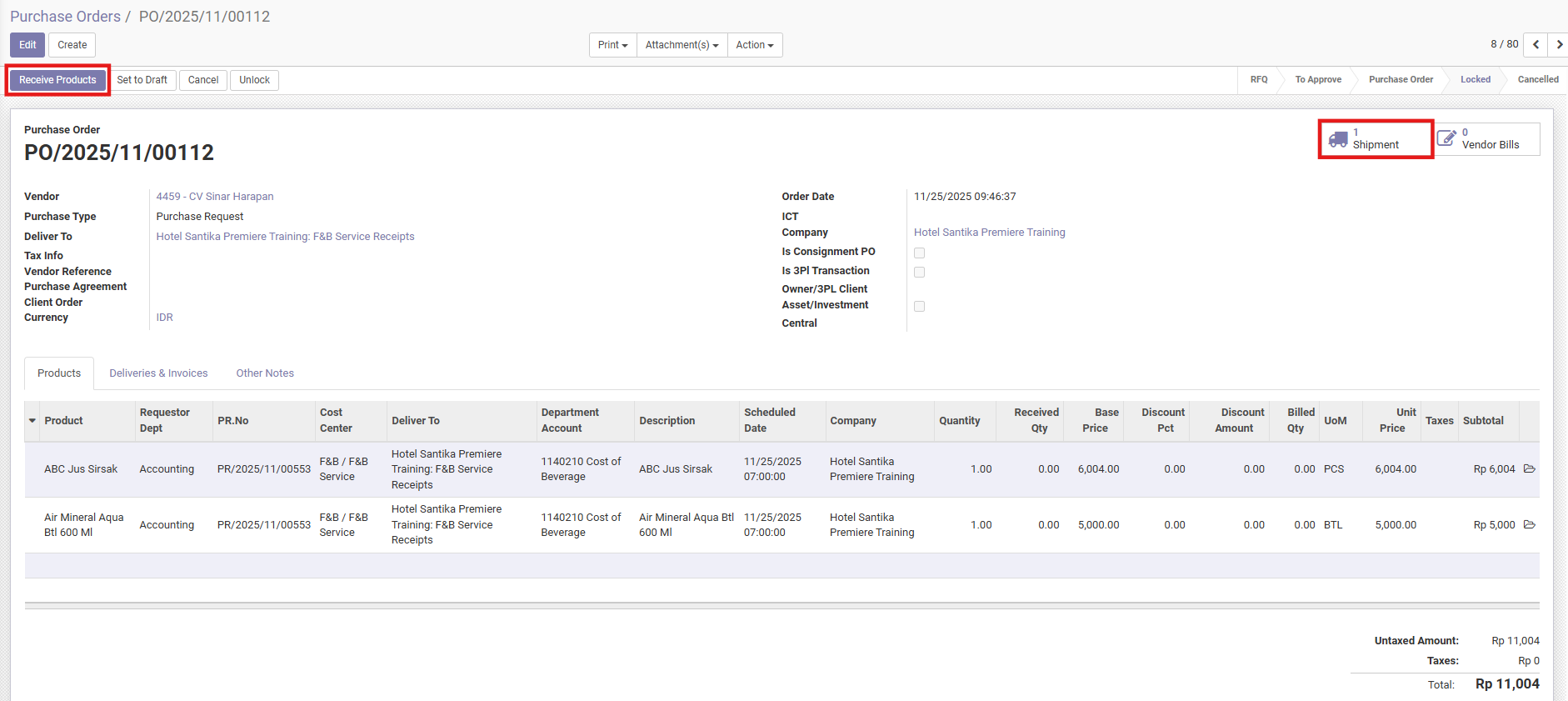
Task: Toggle the Is 3Pl Transaction checkbox
Action: [919, 272]
